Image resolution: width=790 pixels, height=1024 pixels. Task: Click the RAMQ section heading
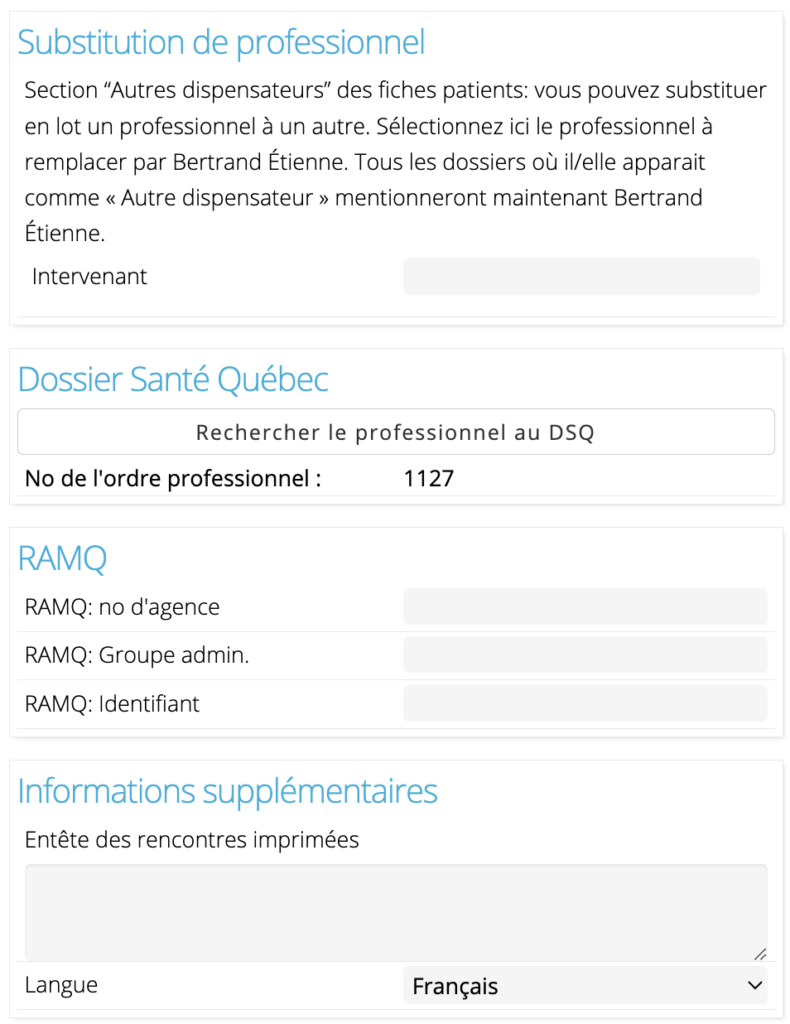(x=62, y=558)
